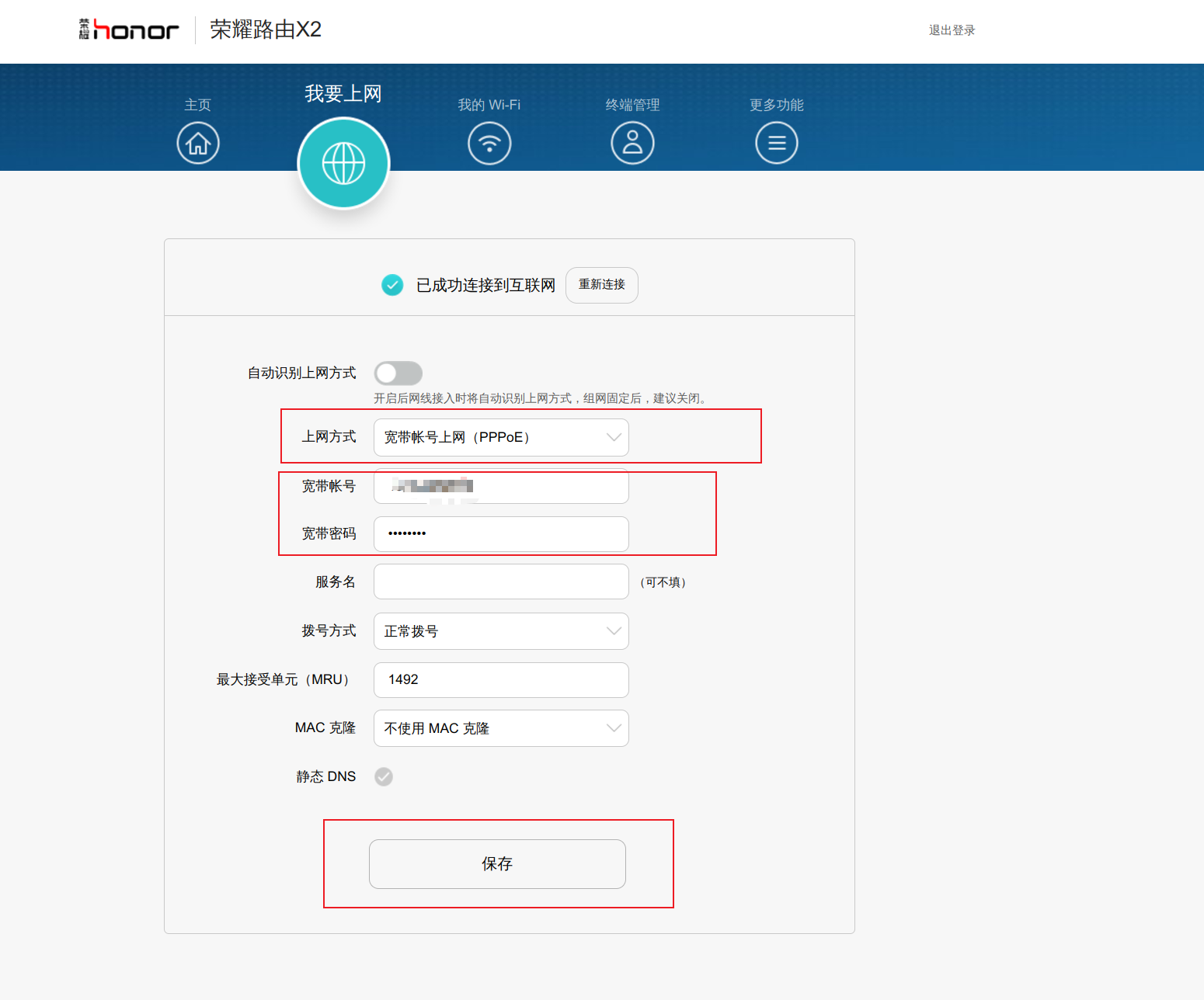This screenshot has height=1000, width=1204.
Task: Focus the broadband password field
Action: click(501, 534)
